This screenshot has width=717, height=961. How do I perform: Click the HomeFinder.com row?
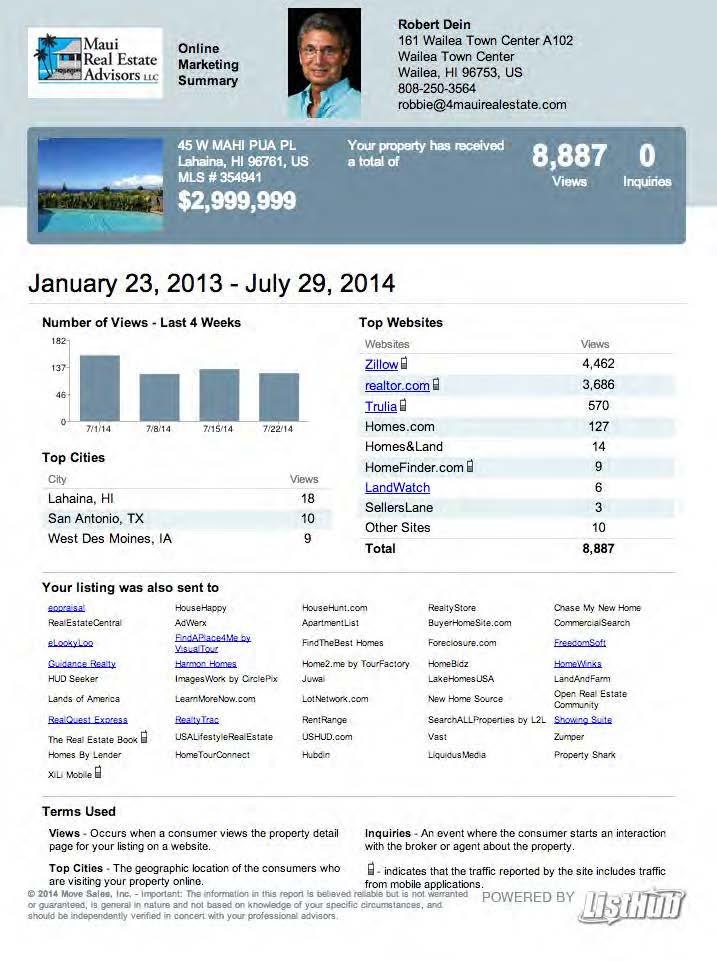516,468
